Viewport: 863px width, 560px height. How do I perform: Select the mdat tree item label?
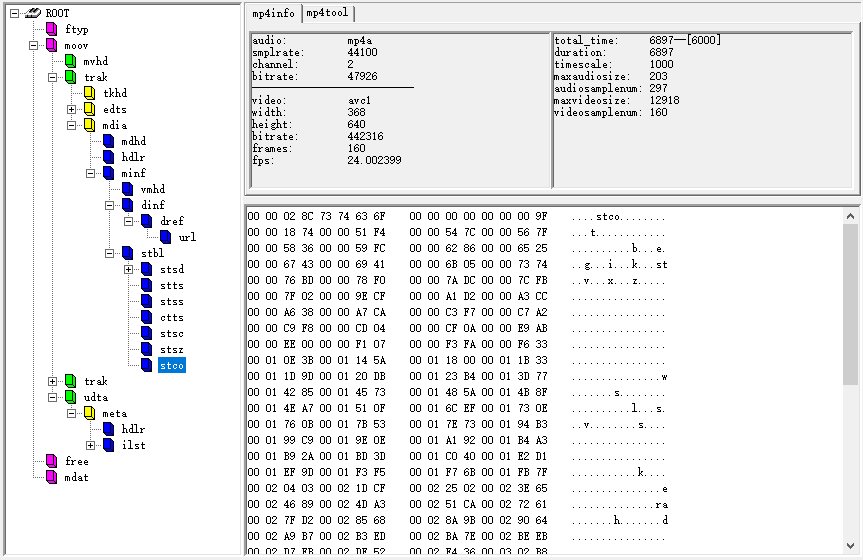coord(77,477)
